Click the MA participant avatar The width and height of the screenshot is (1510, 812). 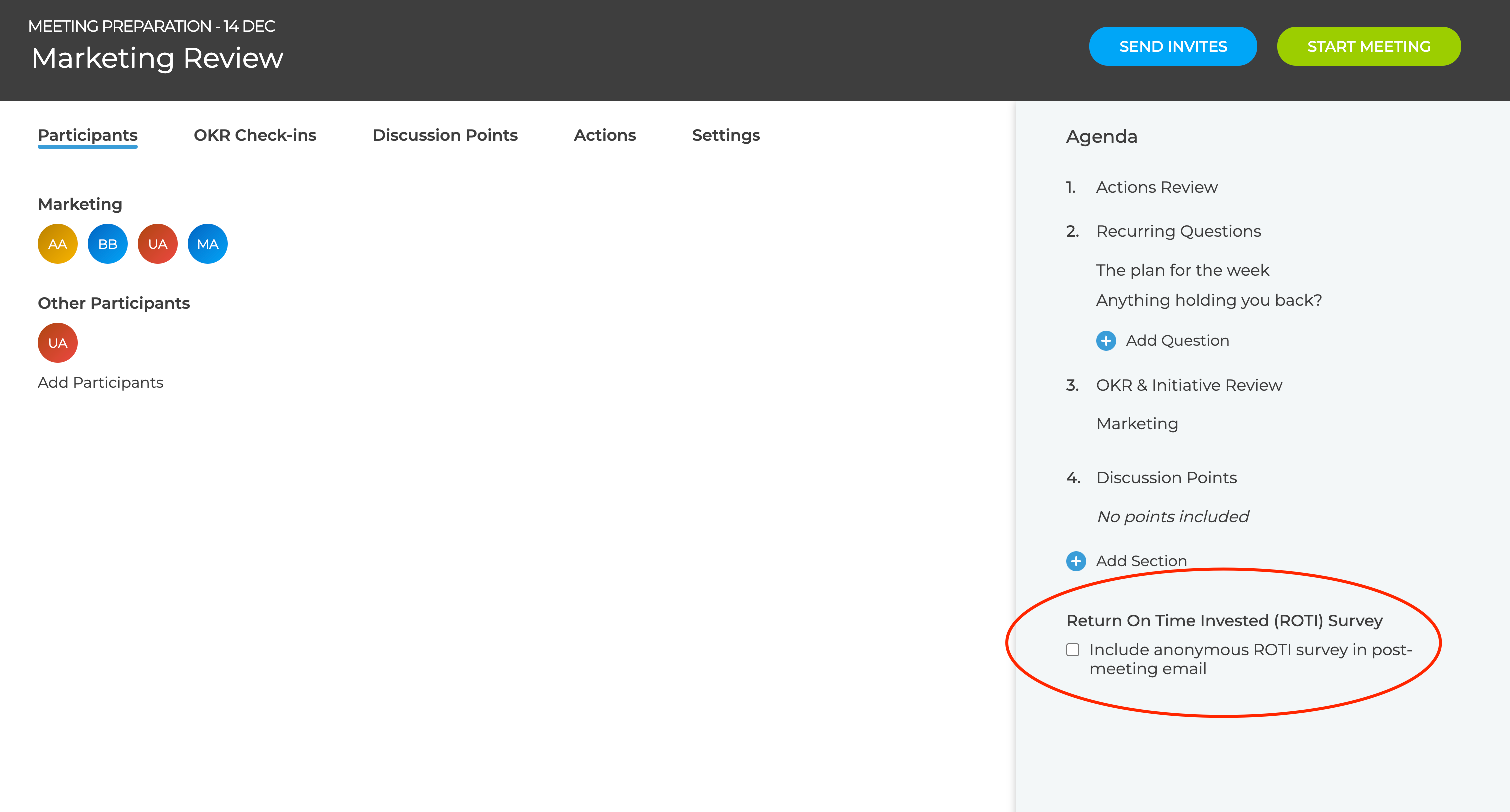click(207, 244)
